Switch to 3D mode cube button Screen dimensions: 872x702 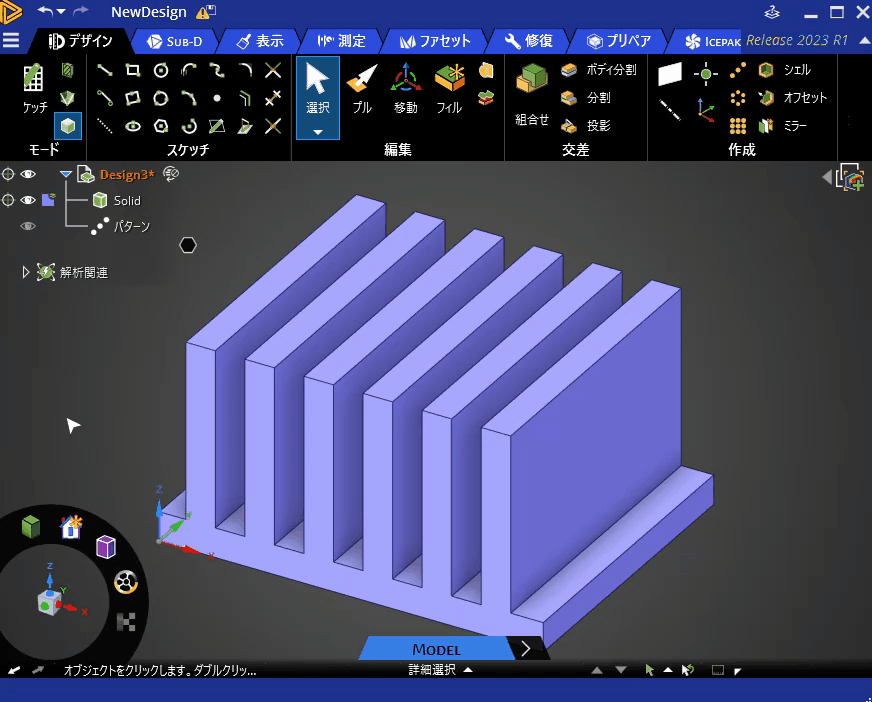68,126
